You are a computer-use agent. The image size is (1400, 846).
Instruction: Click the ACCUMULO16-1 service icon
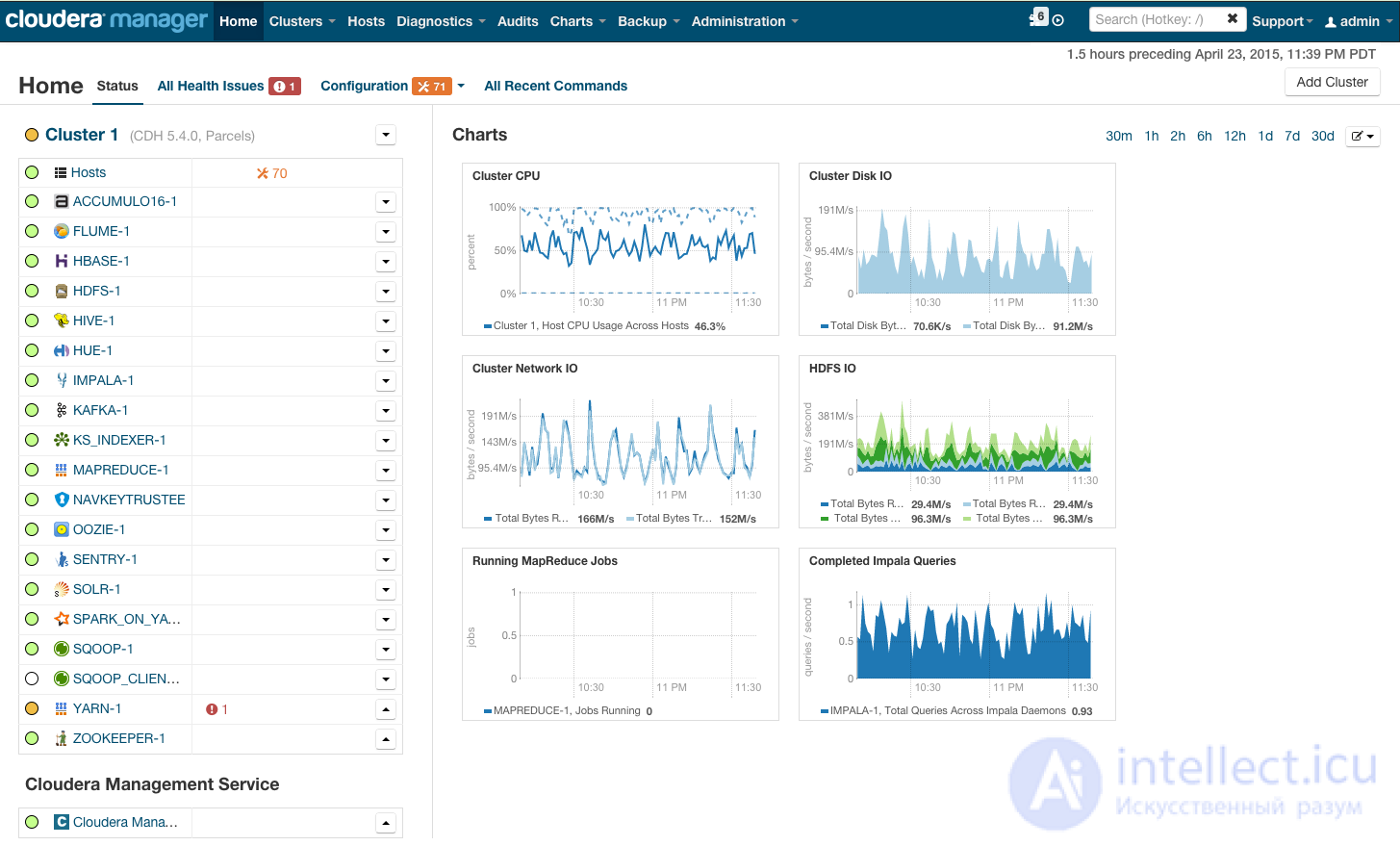pos(62,202)
